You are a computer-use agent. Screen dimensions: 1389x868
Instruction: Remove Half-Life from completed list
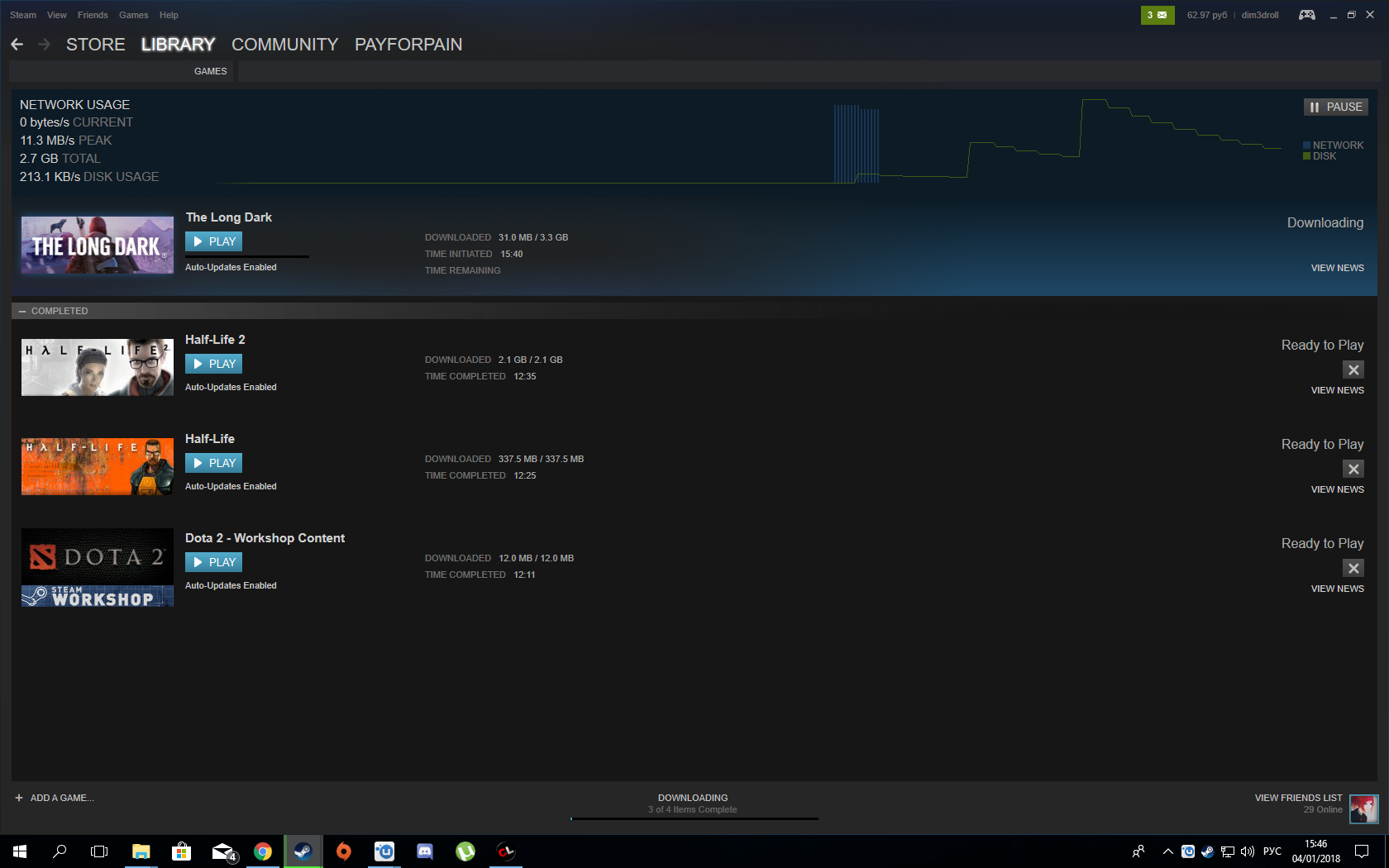pos(1353,469)
